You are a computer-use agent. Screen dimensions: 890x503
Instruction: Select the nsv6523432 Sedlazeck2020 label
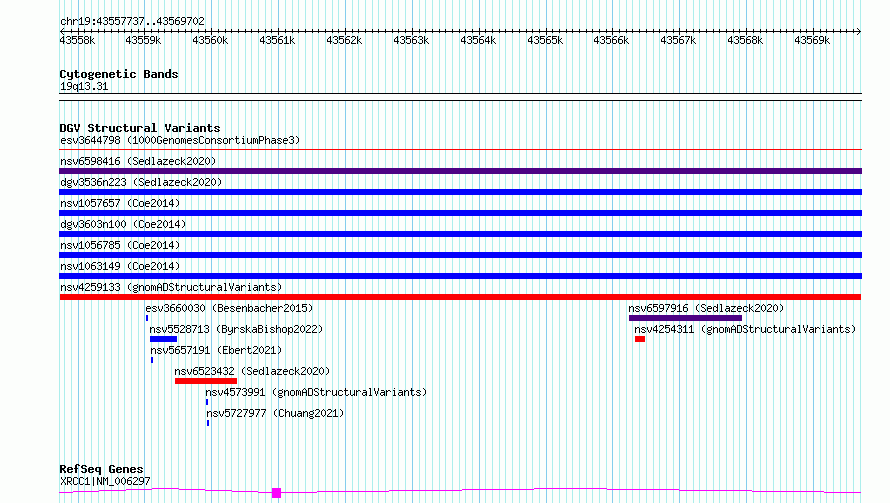pos(252,371)
